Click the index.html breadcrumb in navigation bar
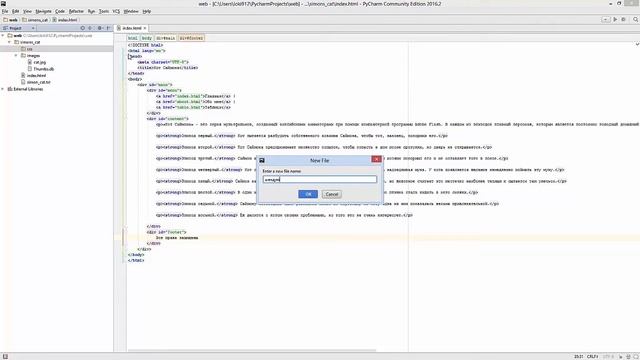640x360 pixels. pyautogui.click(x=65, y=20)
